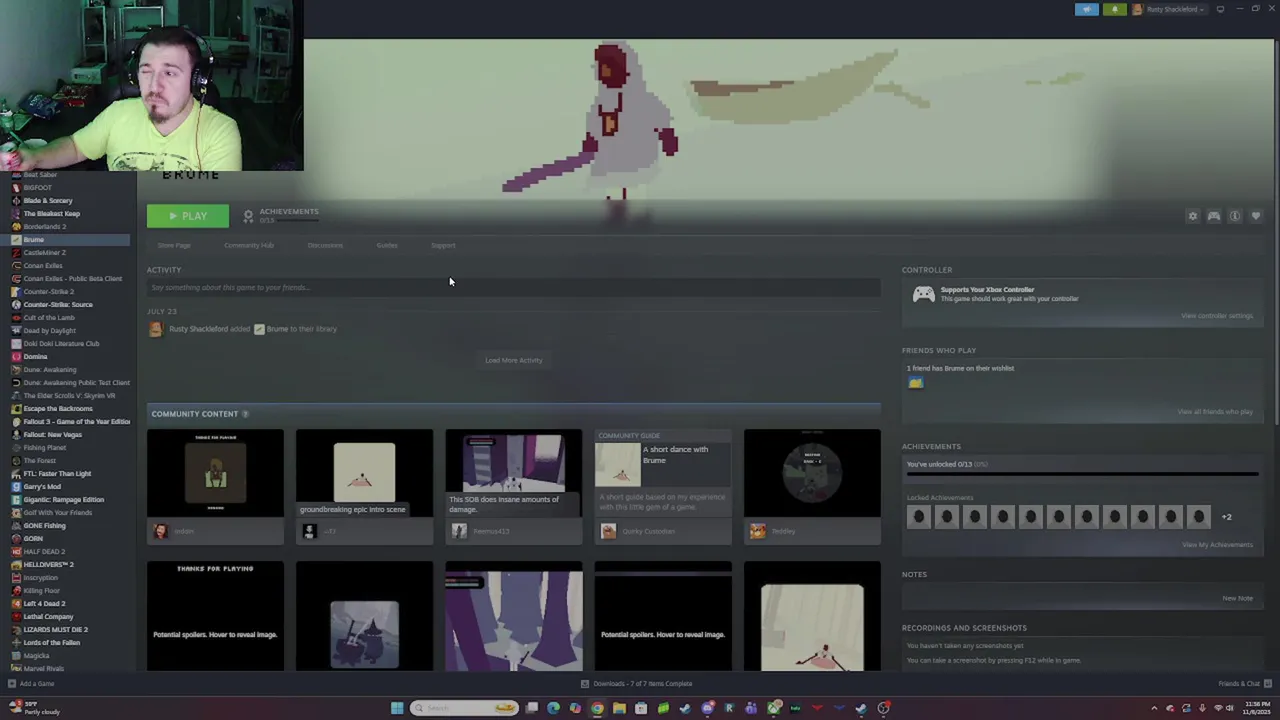This screenshot has width=1280, height=720.
Task: Open the green notifications bell
Action: coord(1114,9)
